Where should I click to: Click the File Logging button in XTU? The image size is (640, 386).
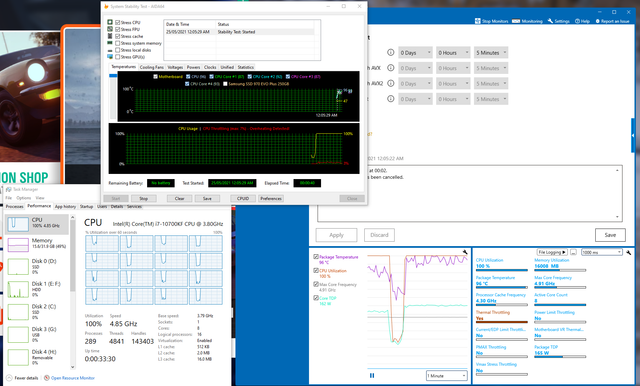pos(552,253)
